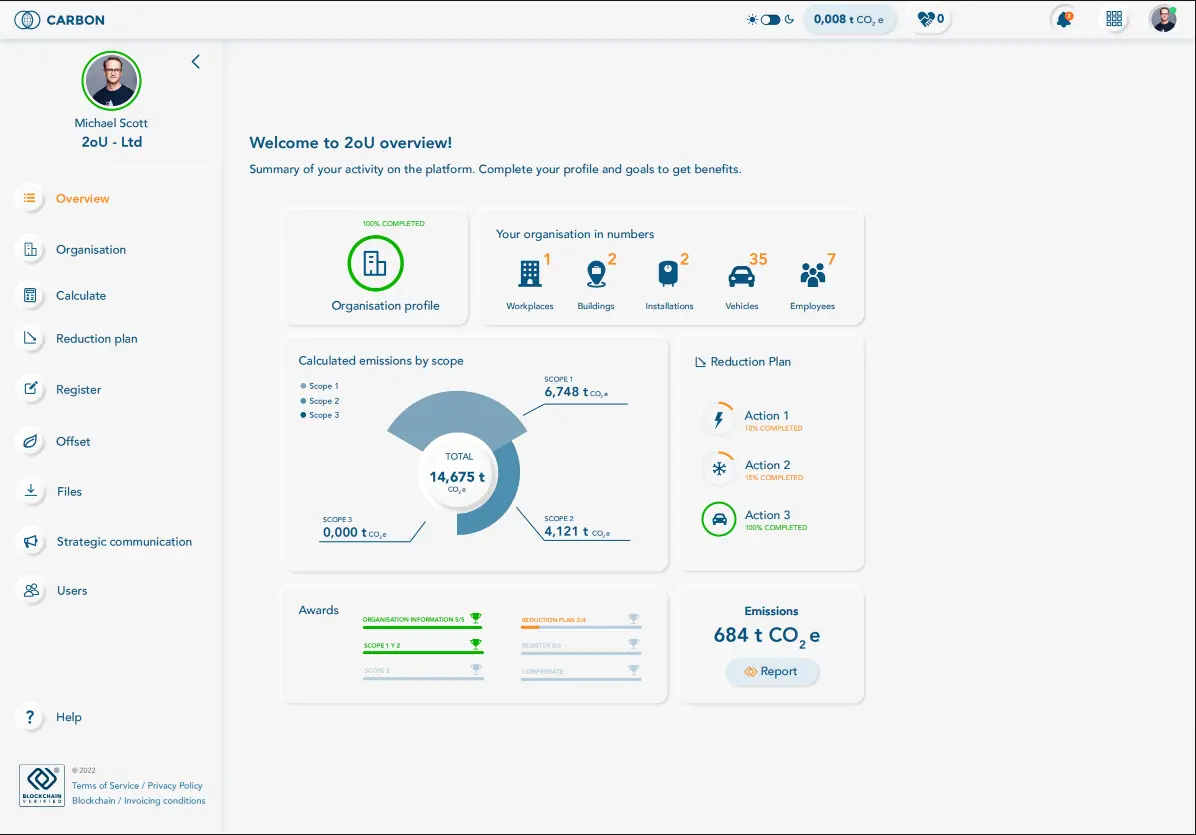This screenshot has width=1196, height=835.
Task: Click the Reduction Plan 2/4 progress bar
Action: click(581, 627)
